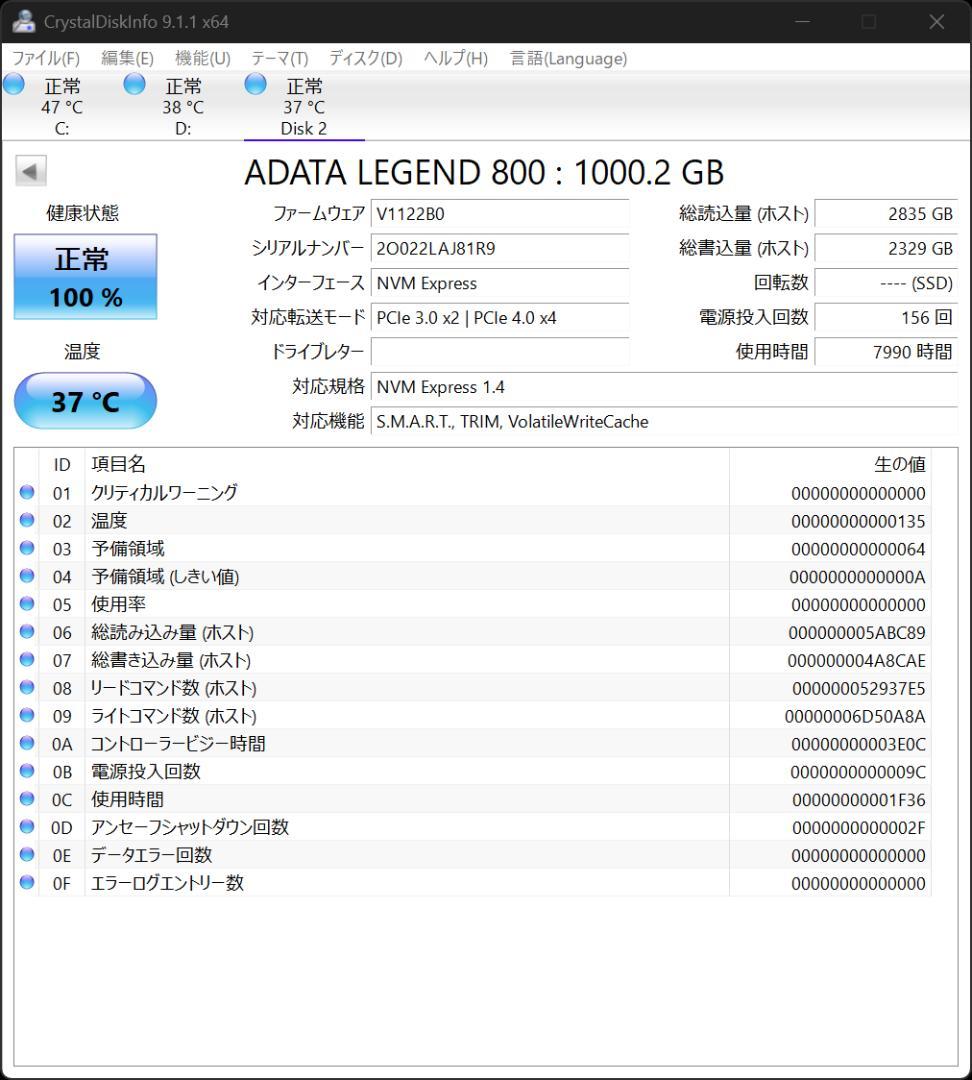Click raw value 00000000000064
This screenshot has height=1080, width=972.
tap(858, 549)
